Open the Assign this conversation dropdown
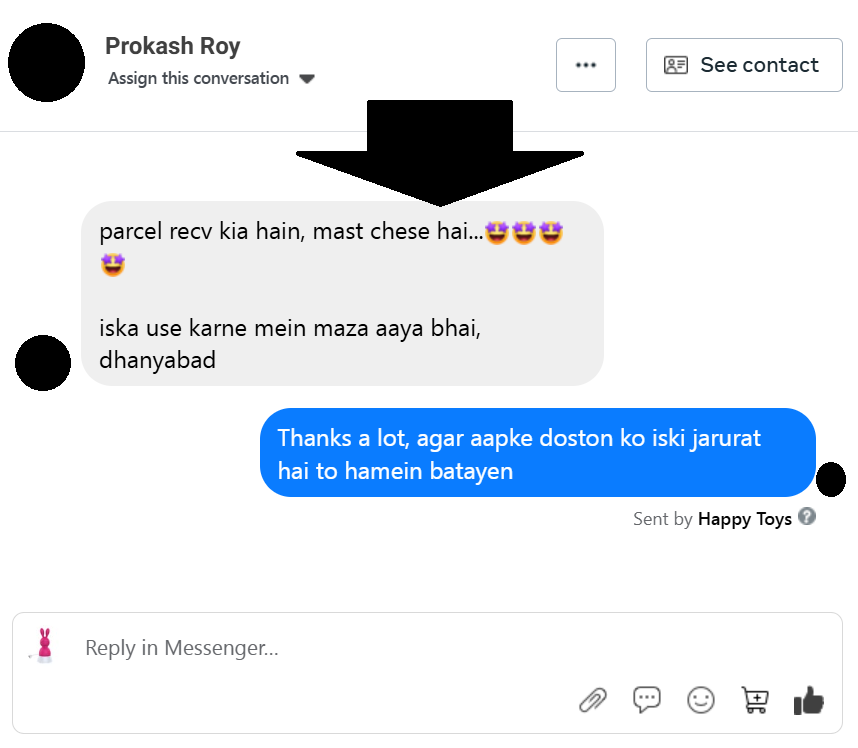This screenshot has height=748, width=858. (x=198, y=78)
